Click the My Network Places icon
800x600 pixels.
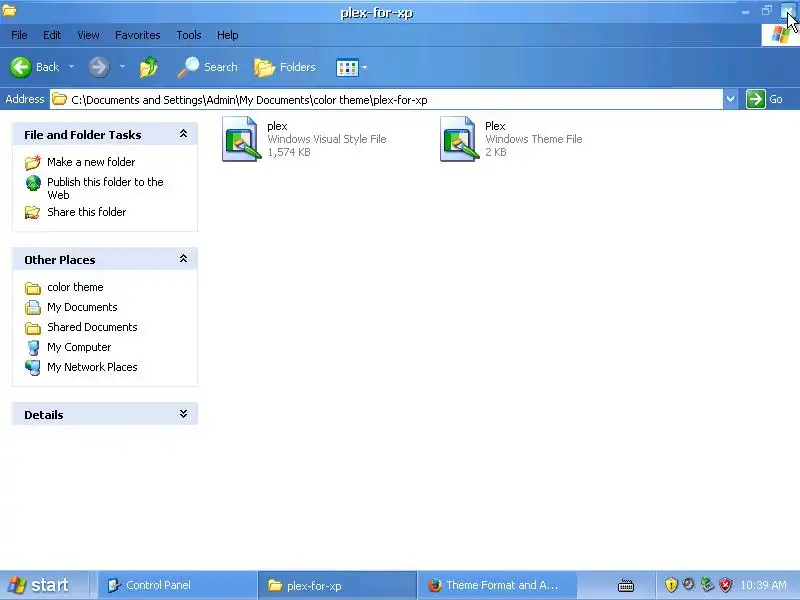click(x=33, y=367)
